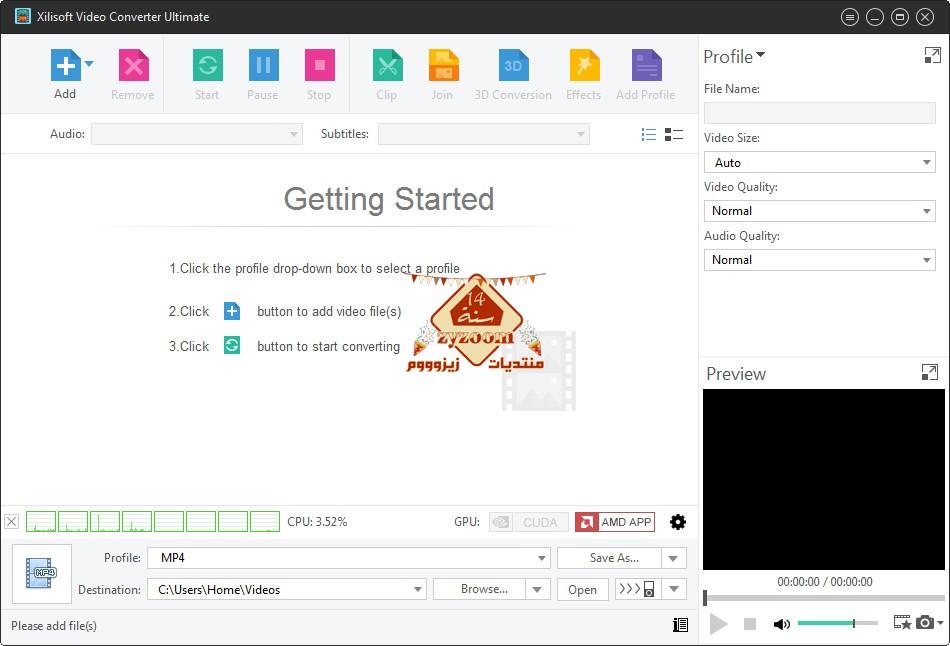950x646 pixels.
Task: Play the preview video
Action: click(x=718, y=624)
